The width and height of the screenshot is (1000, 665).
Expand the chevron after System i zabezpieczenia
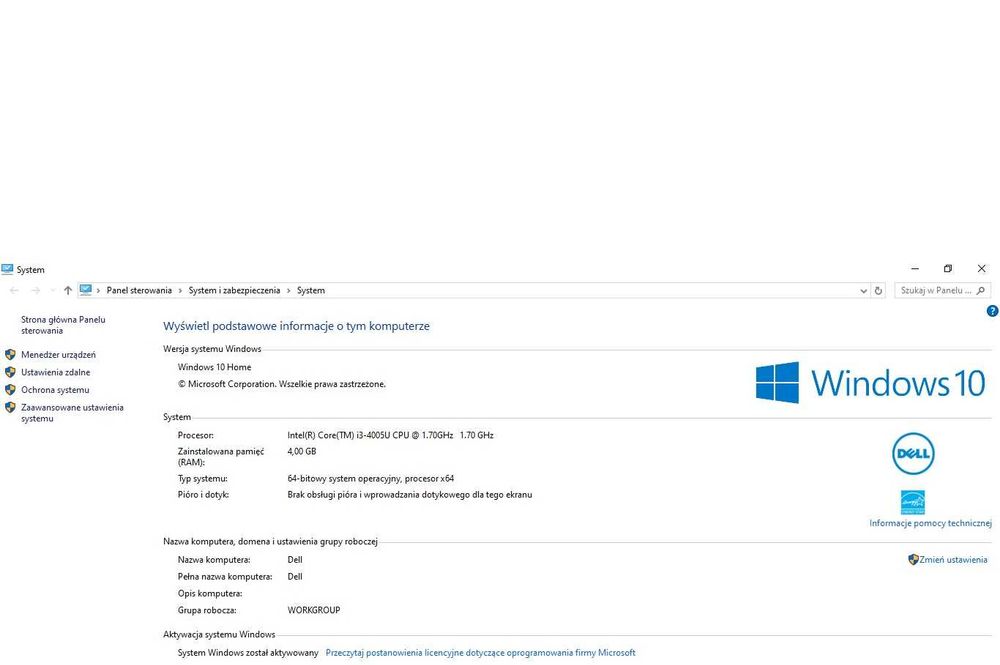point(288,291)
